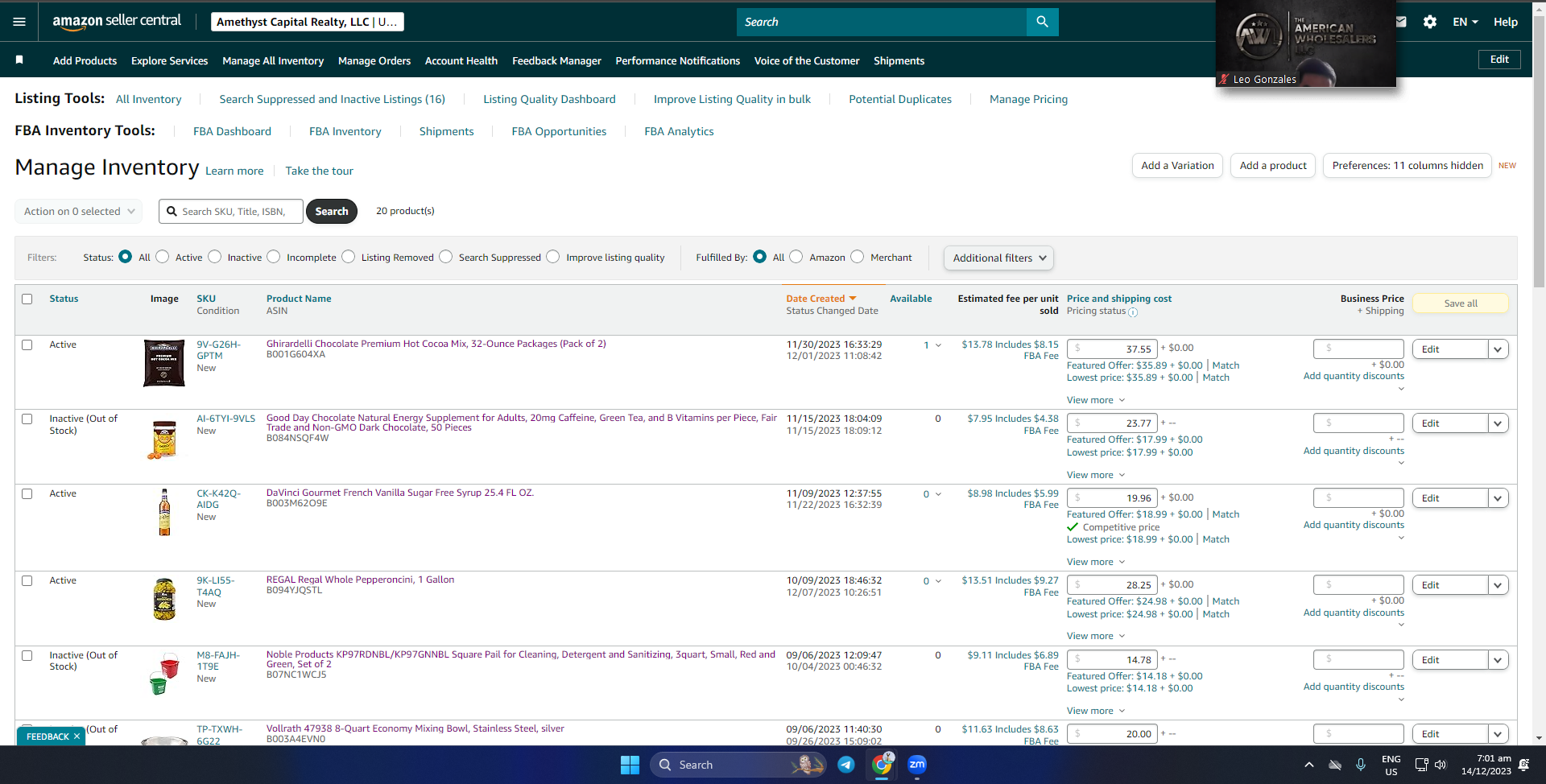1546x784 pixels.
Task: Filter Fulfilled By Merchant
Action: click(x=857, y=257)
